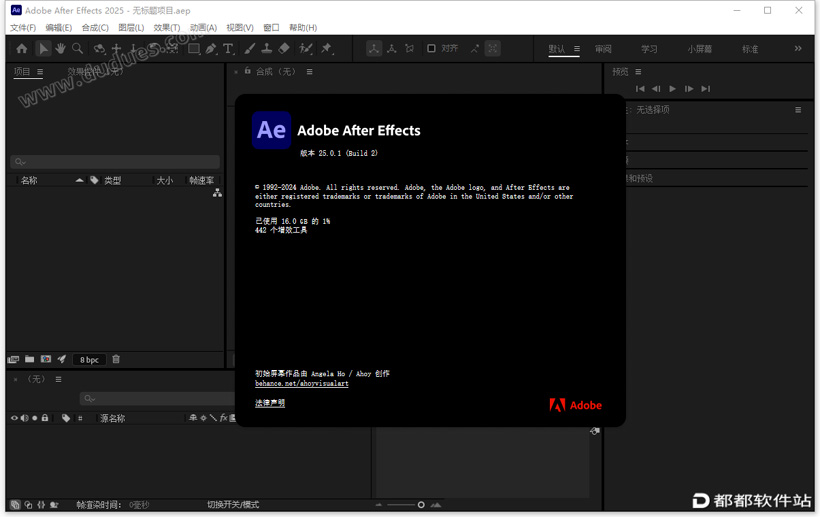Select the Type text tool
820x517 pixels.
(x=228, y=49)
